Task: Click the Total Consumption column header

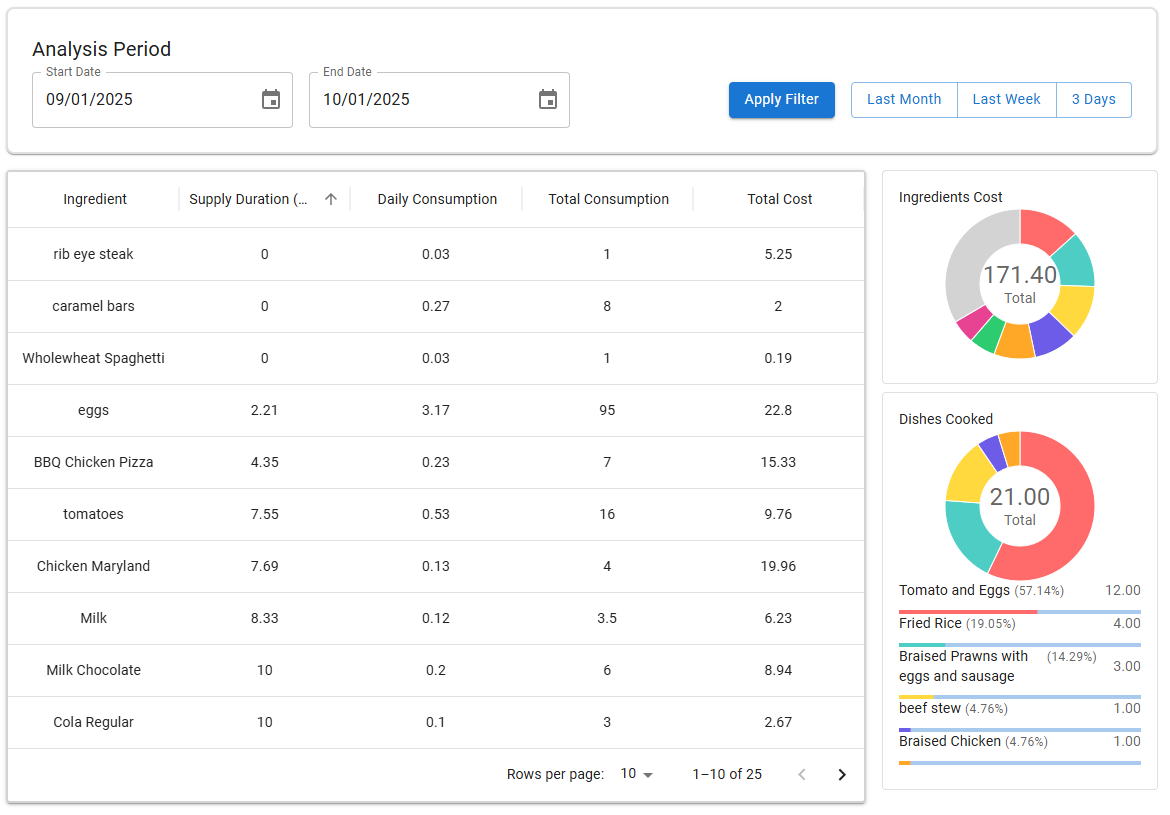Action: click(x=608, y=199)
